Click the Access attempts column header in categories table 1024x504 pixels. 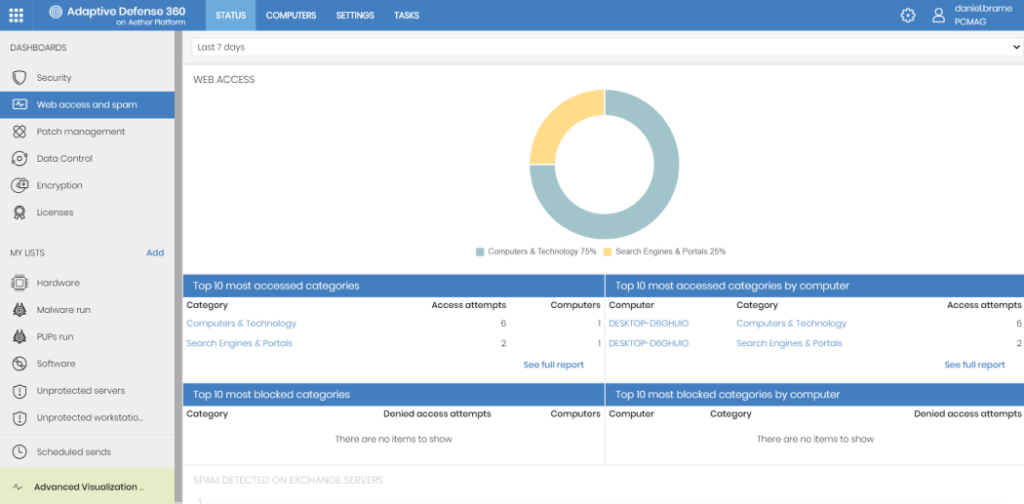click(468, 305)
